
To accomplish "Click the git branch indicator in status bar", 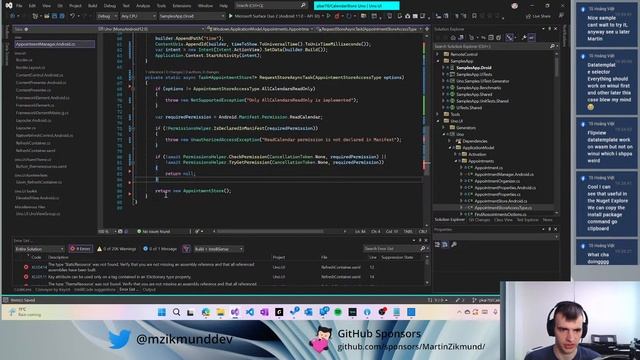I will 486,300.
